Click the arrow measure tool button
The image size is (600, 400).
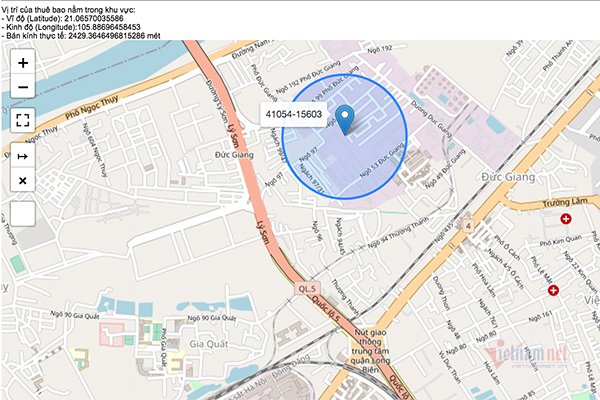pos(23,156)
